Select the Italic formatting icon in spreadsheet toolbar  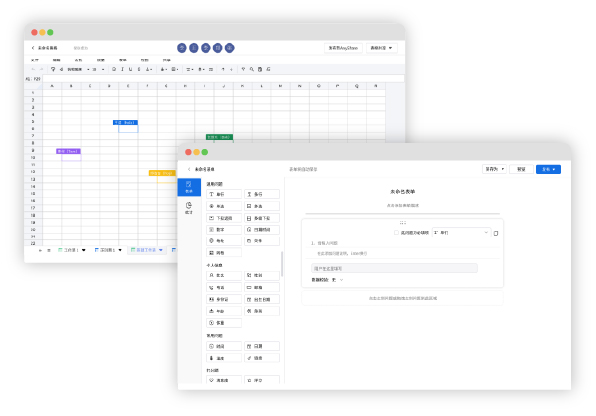[x=122, y=69]
